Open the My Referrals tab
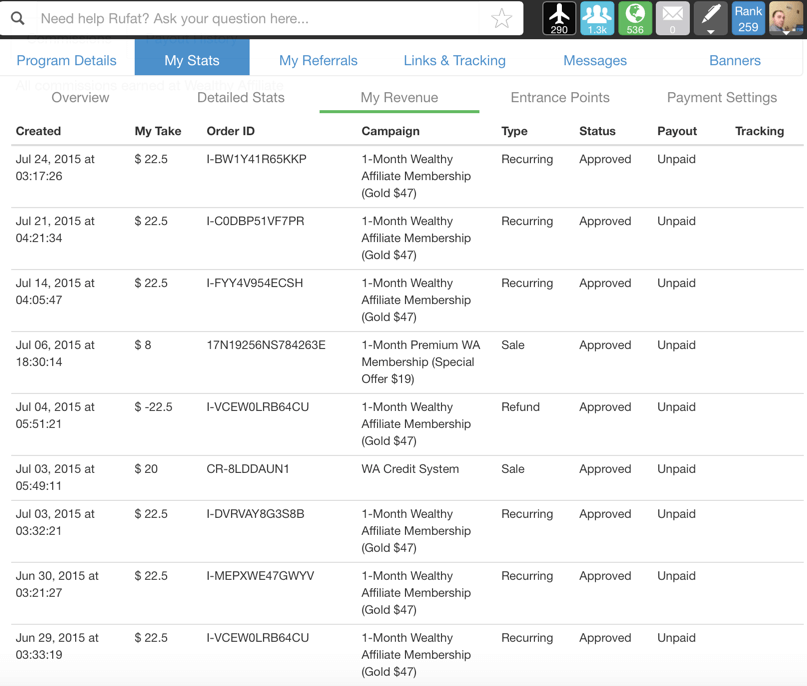This screenshot has height=686, width=807. coord(318,60)
